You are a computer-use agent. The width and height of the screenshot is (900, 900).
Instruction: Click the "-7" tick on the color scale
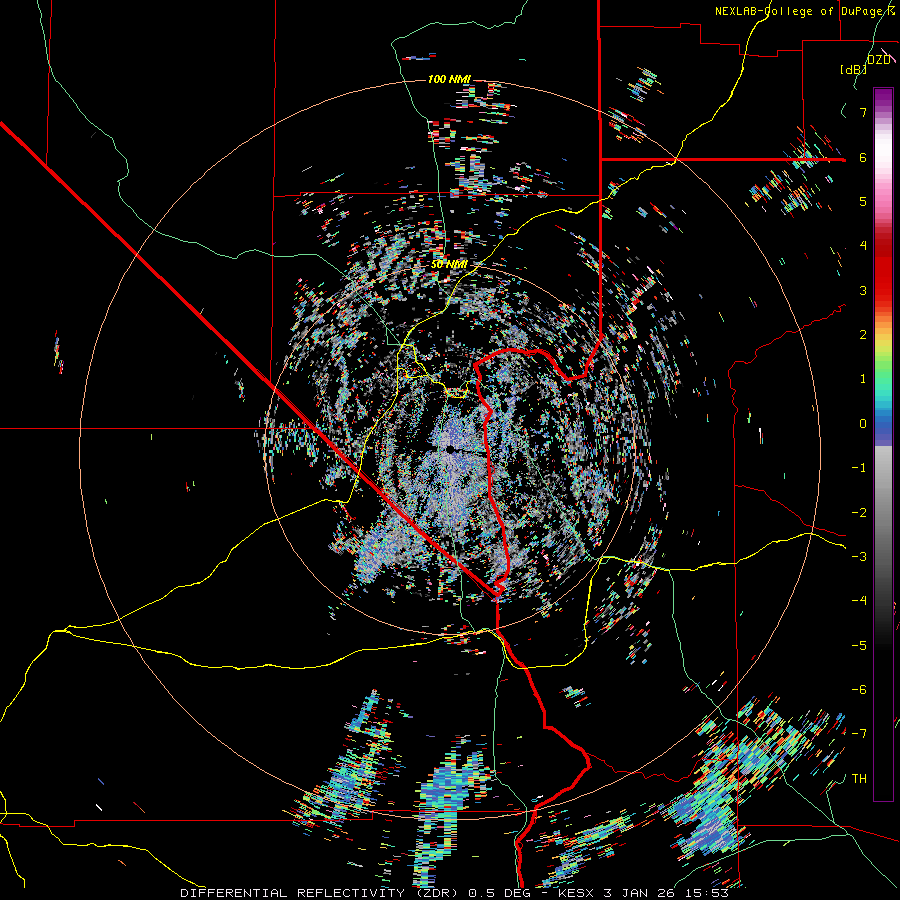click(859, 734)
